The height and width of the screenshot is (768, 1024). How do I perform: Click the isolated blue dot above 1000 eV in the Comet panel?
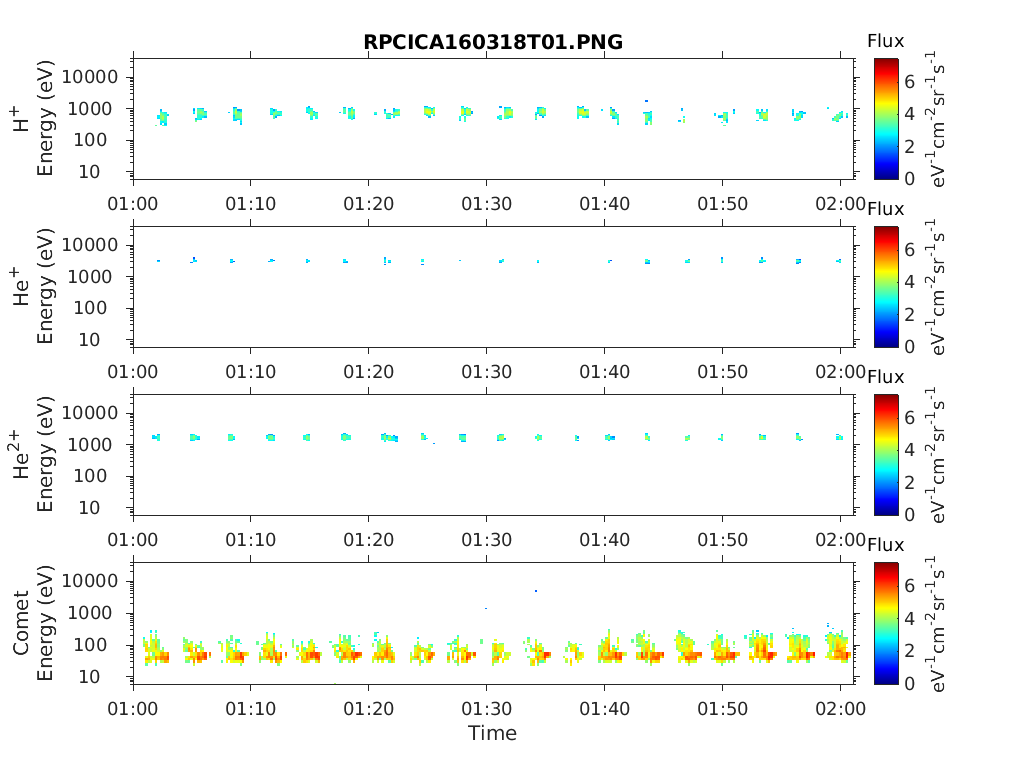(x=536, y=591)
